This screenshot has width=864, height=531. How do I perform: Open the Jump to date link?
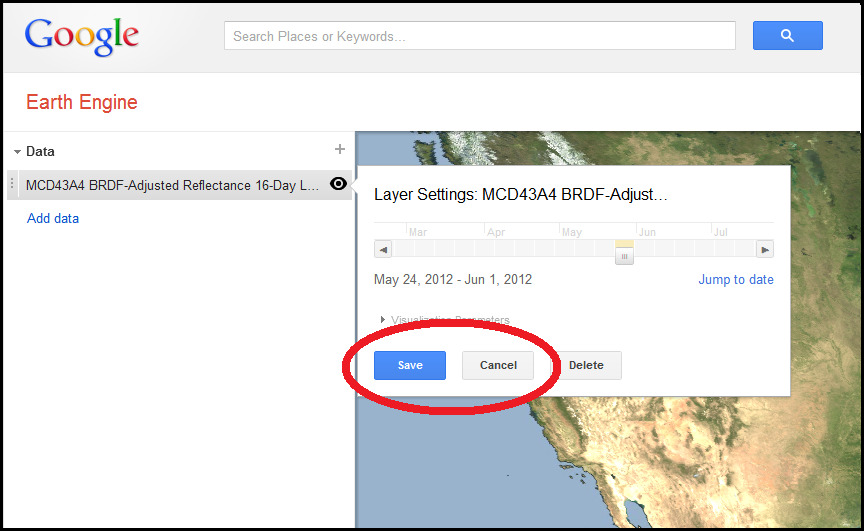click(x=736, y=279)
